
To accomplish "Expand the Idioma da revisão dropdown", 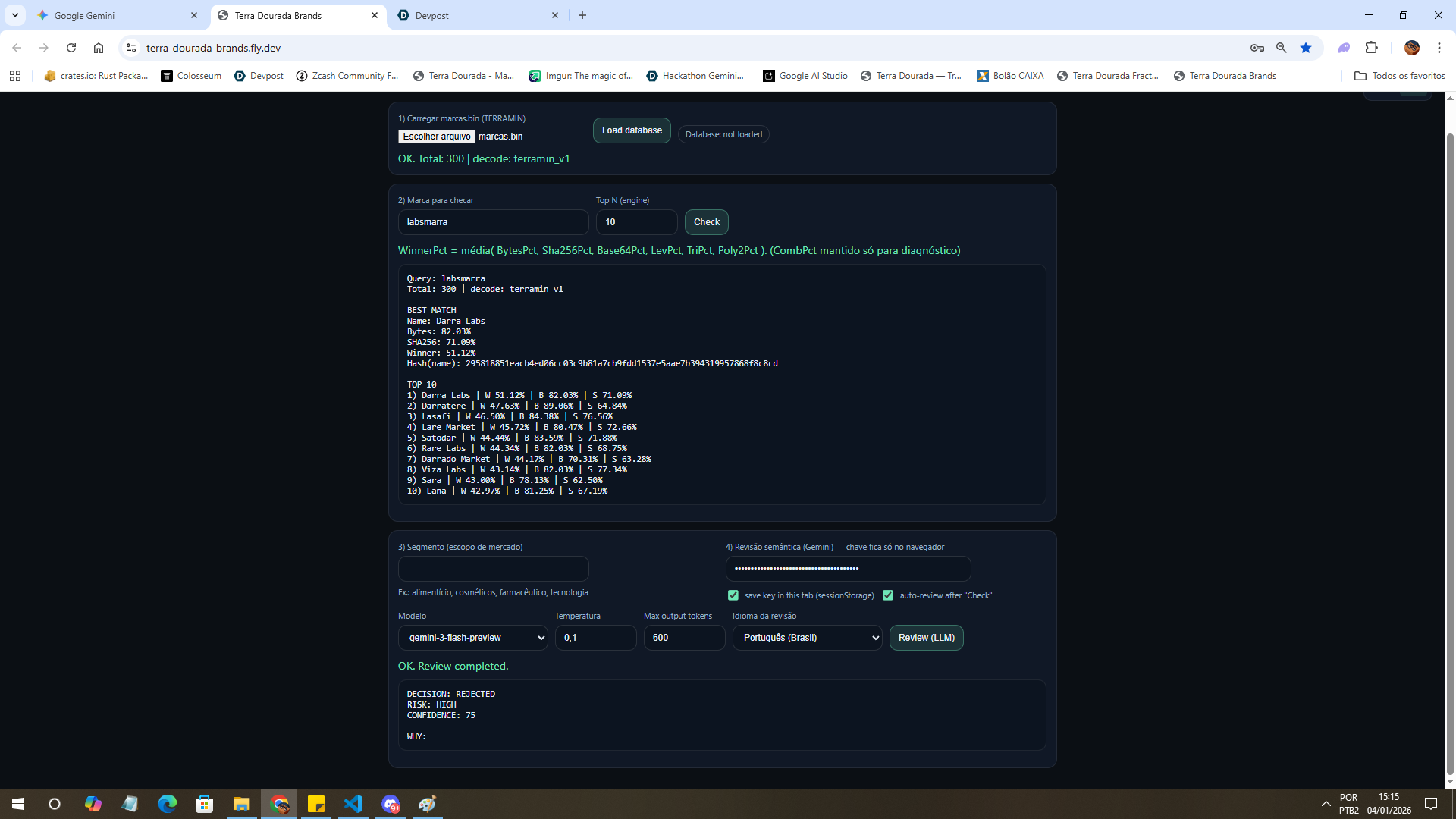I will (807, 638).
